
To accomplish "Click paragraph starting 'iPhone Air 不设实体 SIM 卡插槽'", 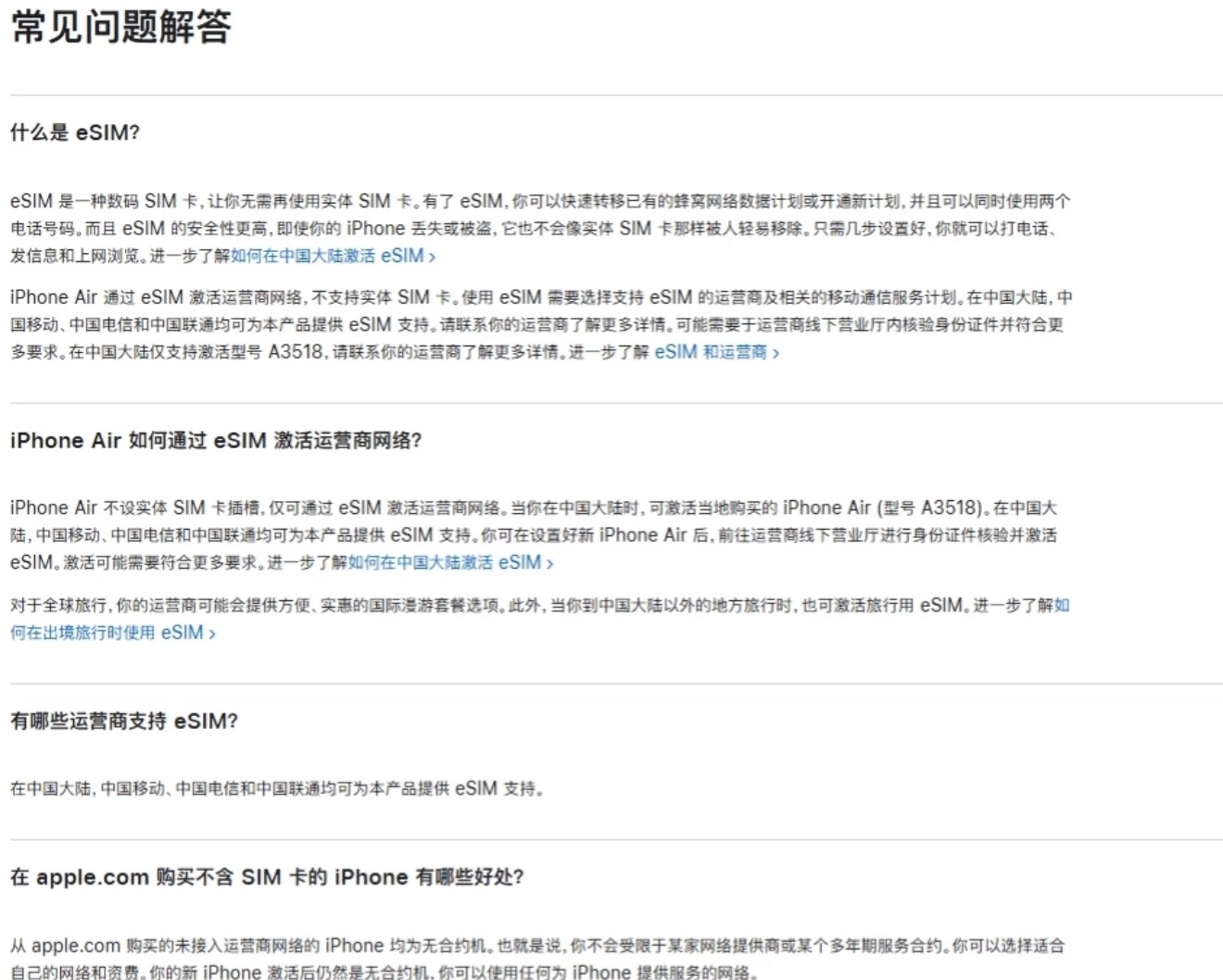I will 534,534.
